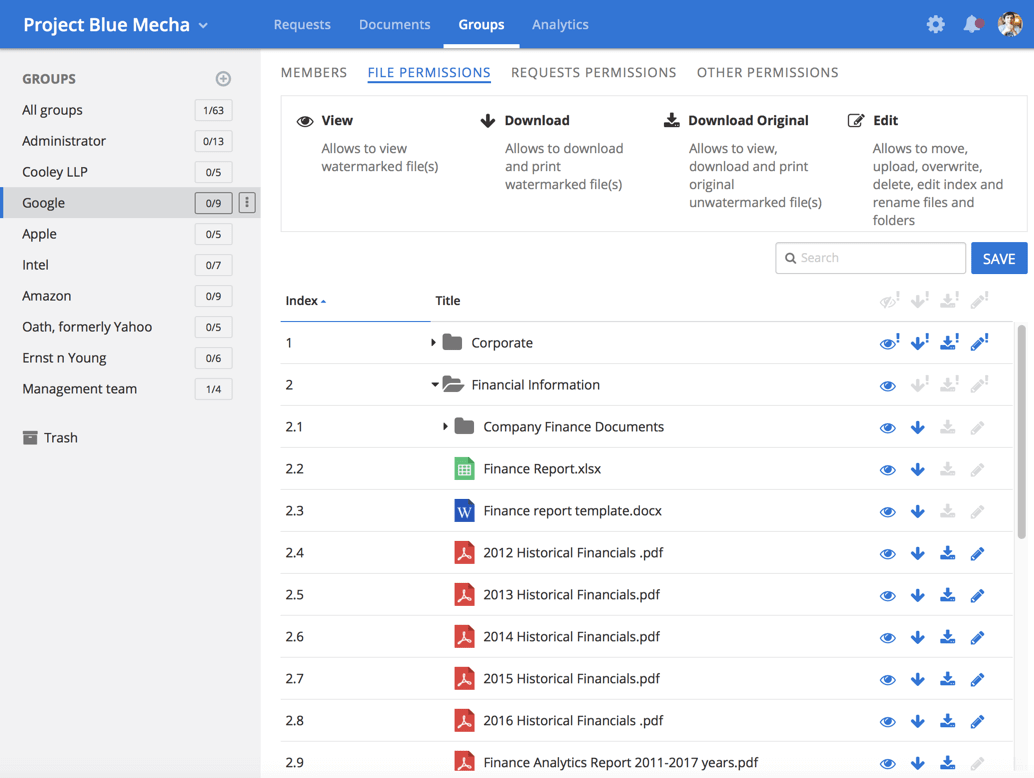The height and width of the screenshot is (778, 1034).
Task: Open the notifications bell
Action: 972,24
